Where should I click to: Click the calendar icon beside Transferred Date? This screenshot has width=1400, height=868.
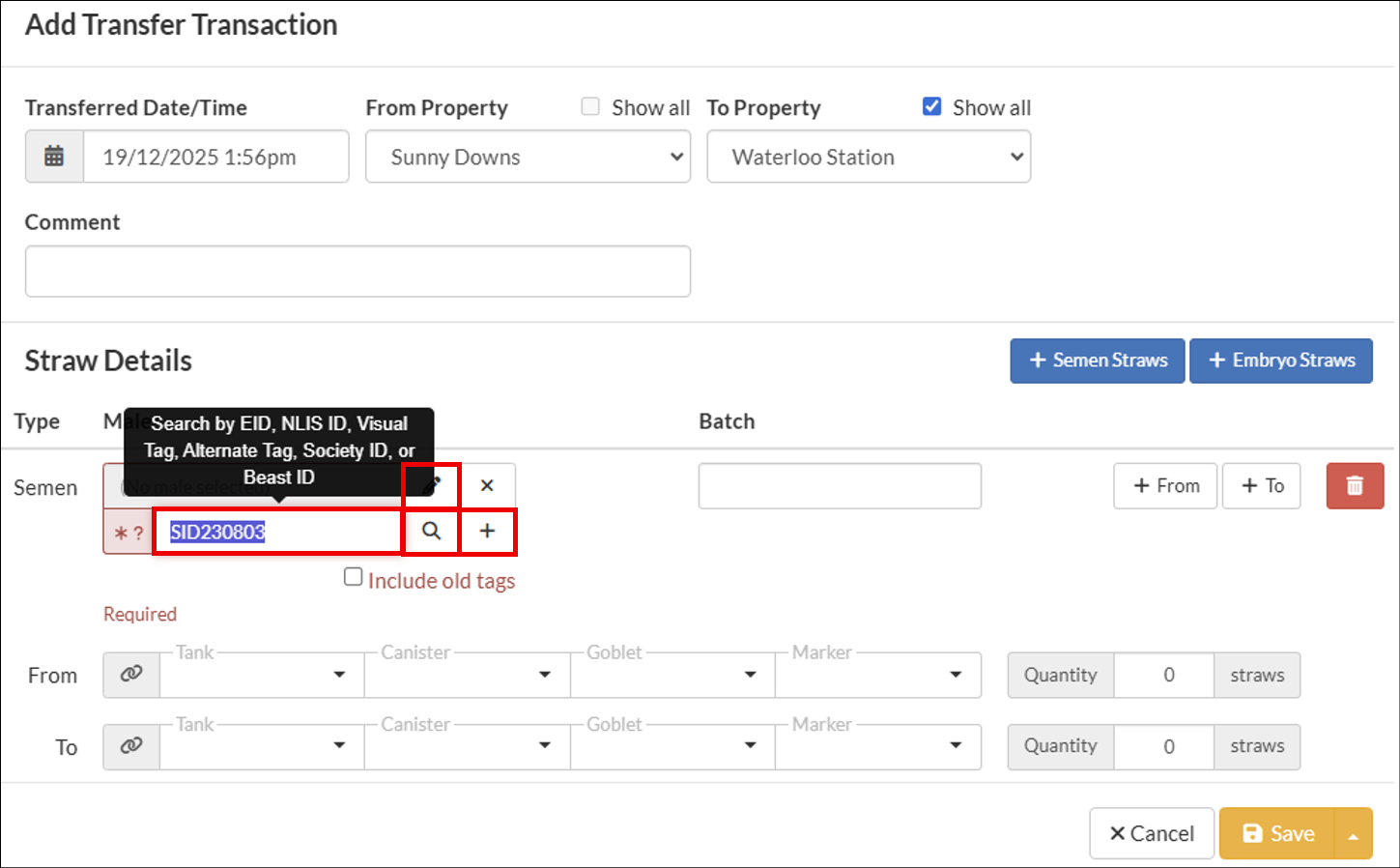tap(55, 157)
